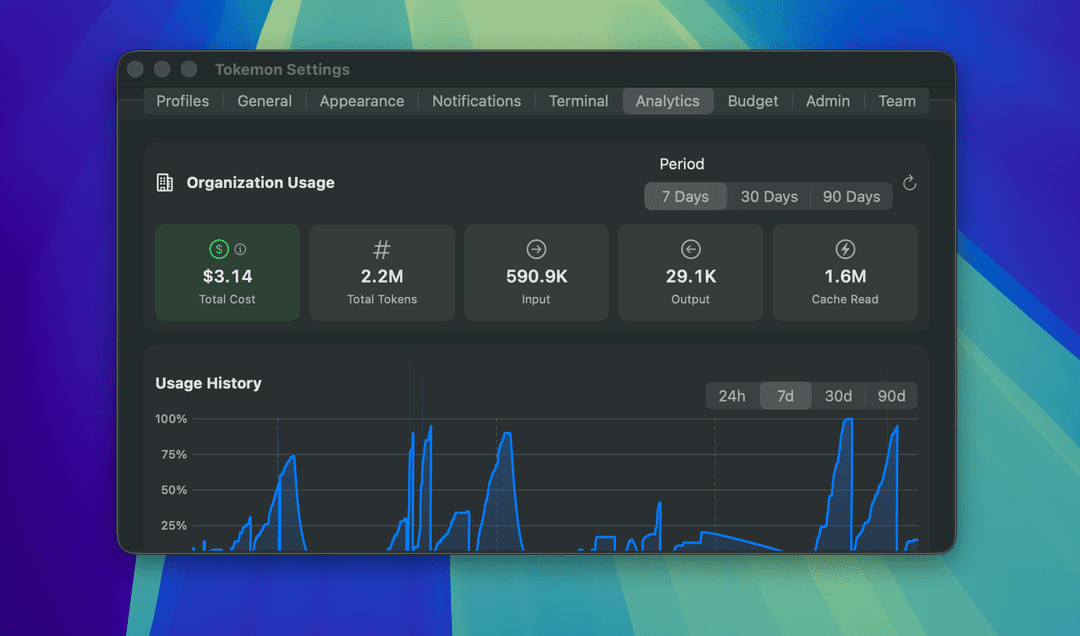Refresh usage data with the reload icon
This screenshot has height=636, width=1080.
909,183
